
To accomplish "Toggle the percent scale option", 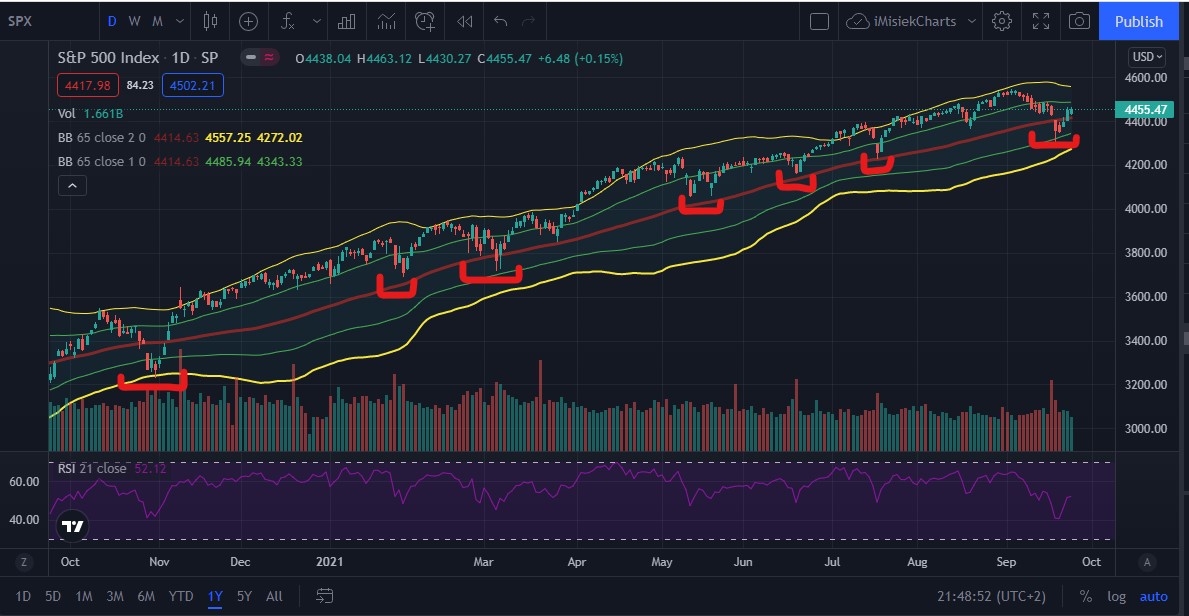I will 1086,596.
